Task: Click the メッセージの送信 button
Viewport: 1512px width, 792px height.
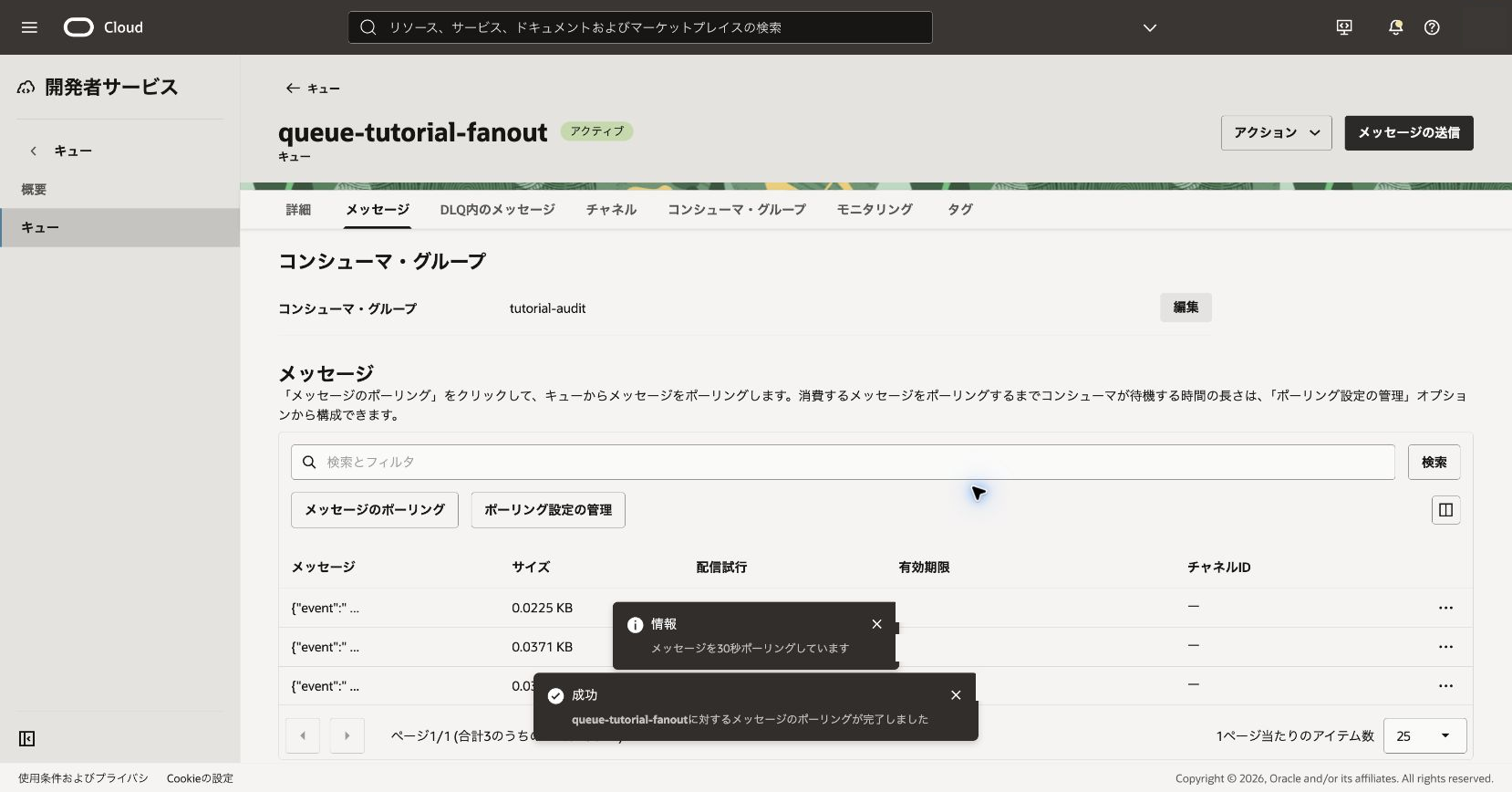Action: pyautogui.click(x=1409, y=133)
